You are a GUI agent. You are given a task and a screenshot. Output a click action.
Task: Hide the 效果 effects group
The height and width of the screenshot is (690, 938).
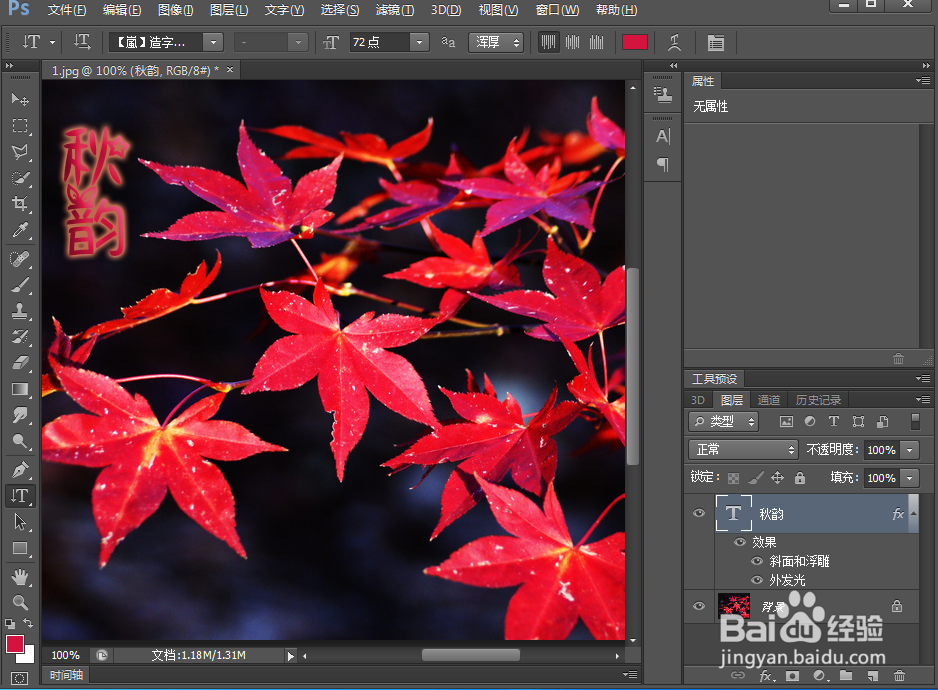pos(740,542)
